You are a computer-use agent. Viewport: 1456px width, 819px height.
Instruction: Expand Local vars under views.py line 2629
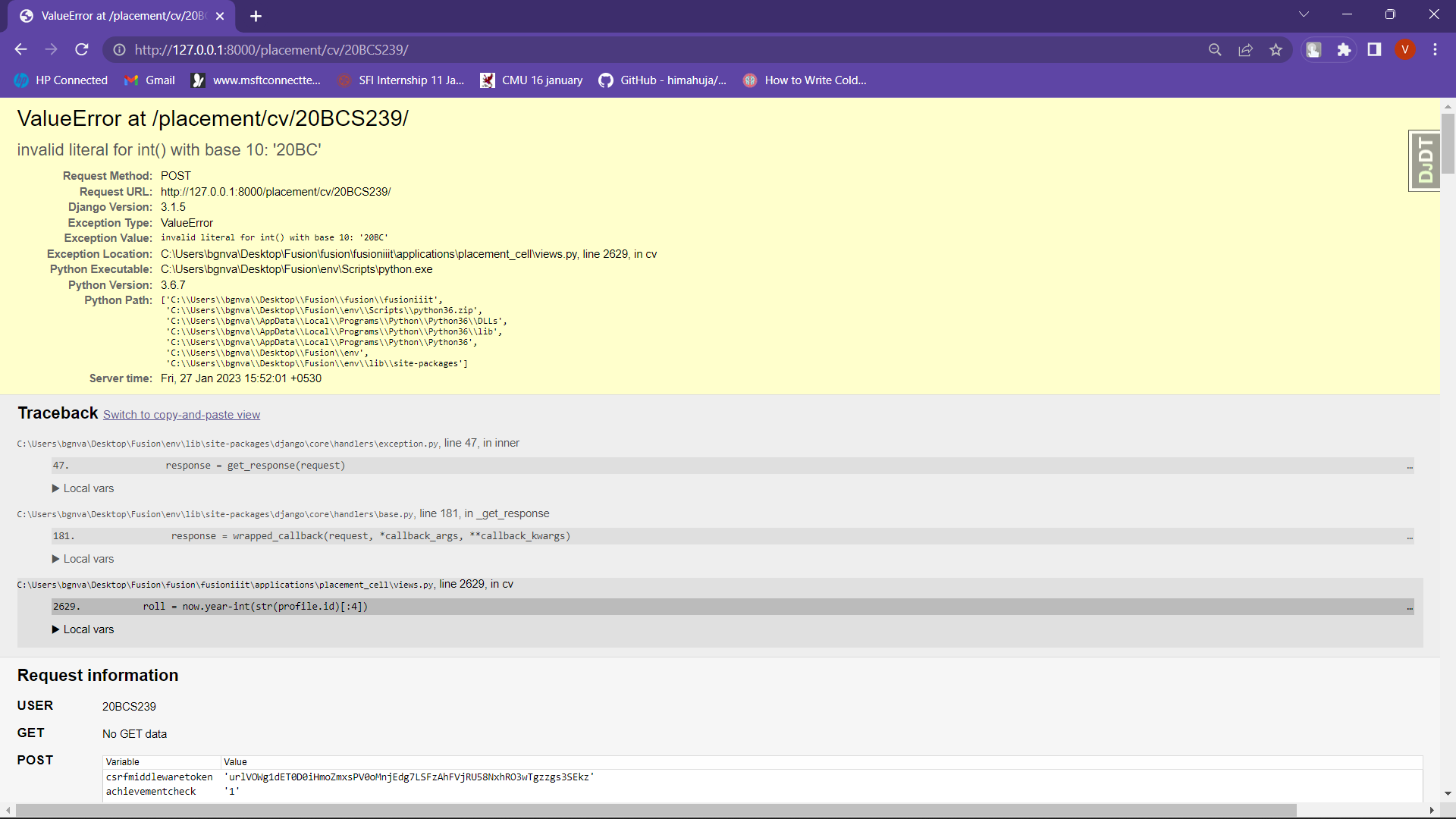(x=83, y=629)
